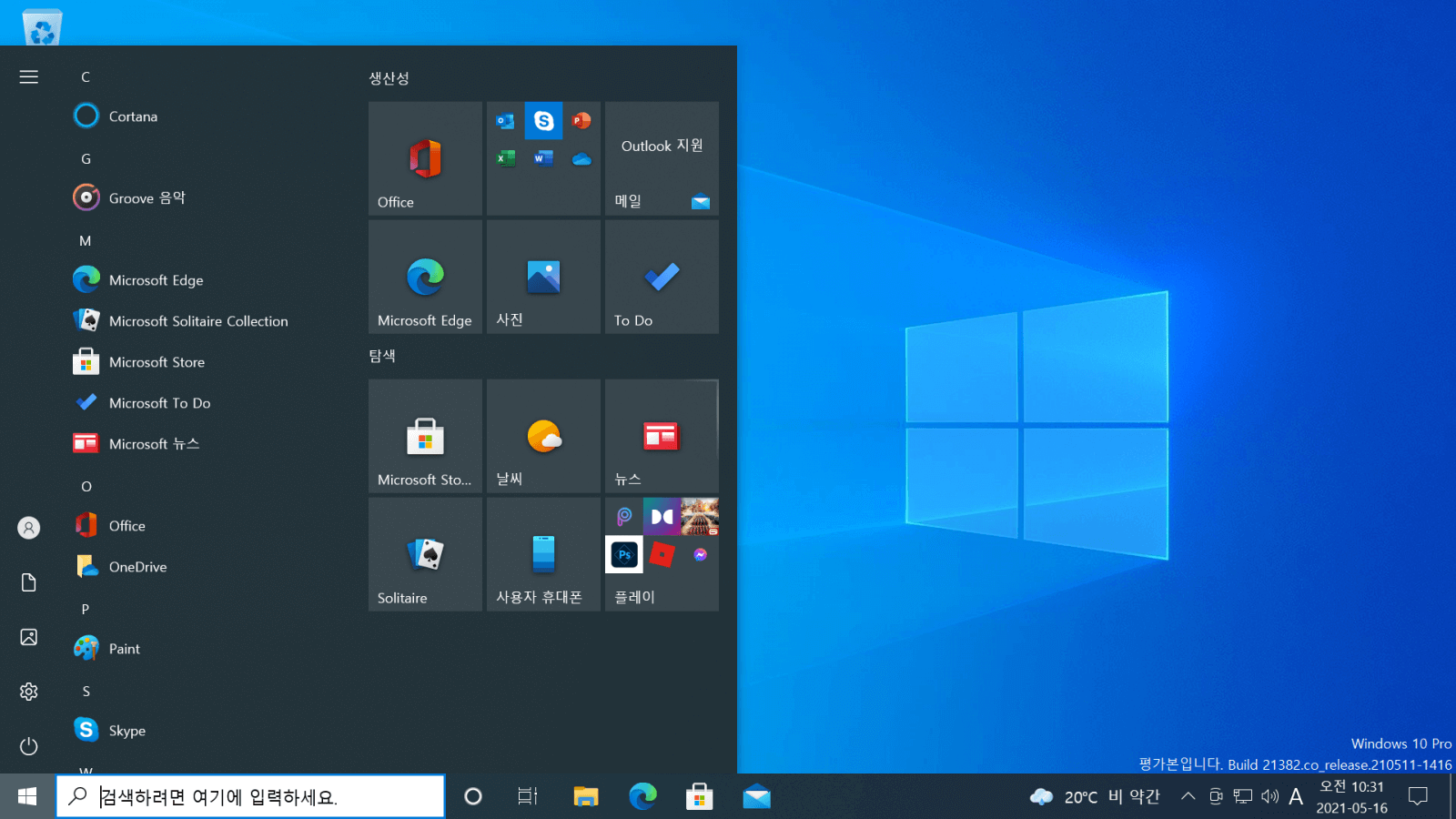
Task: Open Documents from Start sidebar
Action: [29, 582]
